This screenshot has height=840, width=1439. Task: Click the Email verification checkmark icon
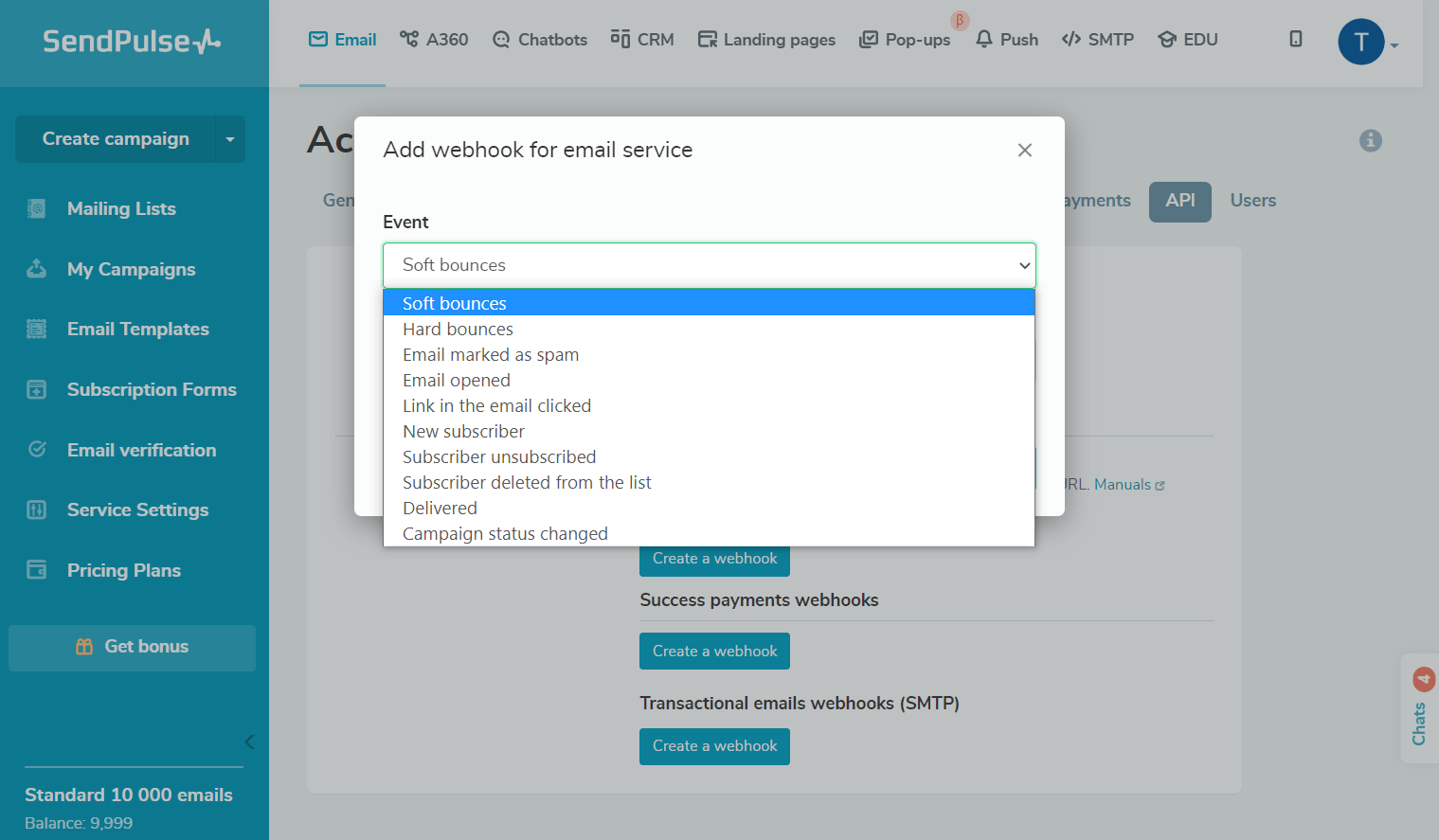(37, 450)
